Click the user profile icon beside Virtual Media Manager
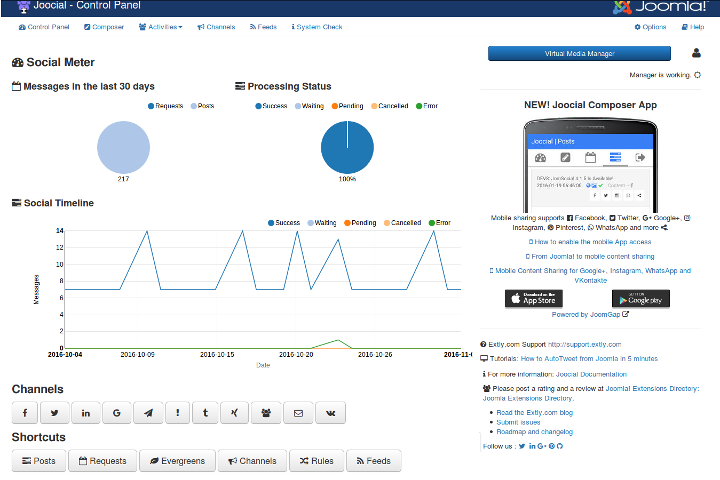Viewport: 720px width, 480px height. click(696, 53)
